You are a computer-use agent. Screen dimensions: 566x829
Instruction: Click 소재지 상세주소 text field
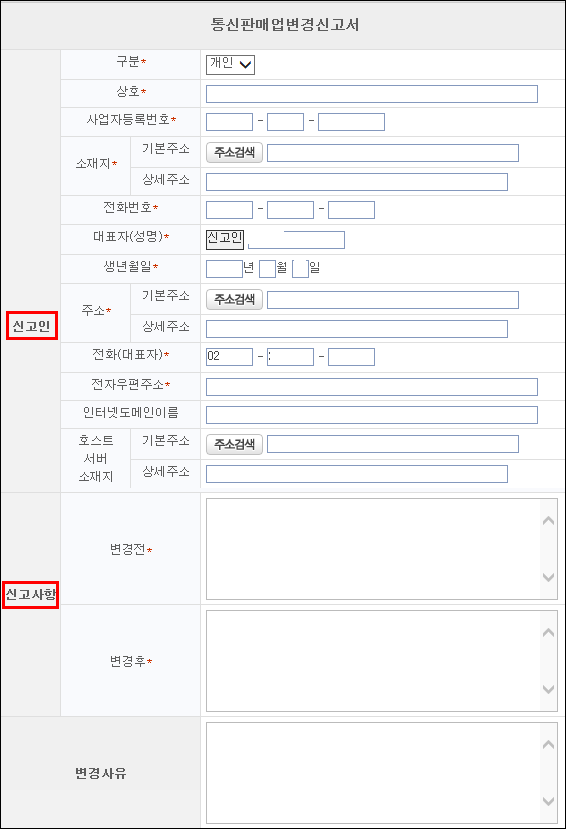coord(357,181)
